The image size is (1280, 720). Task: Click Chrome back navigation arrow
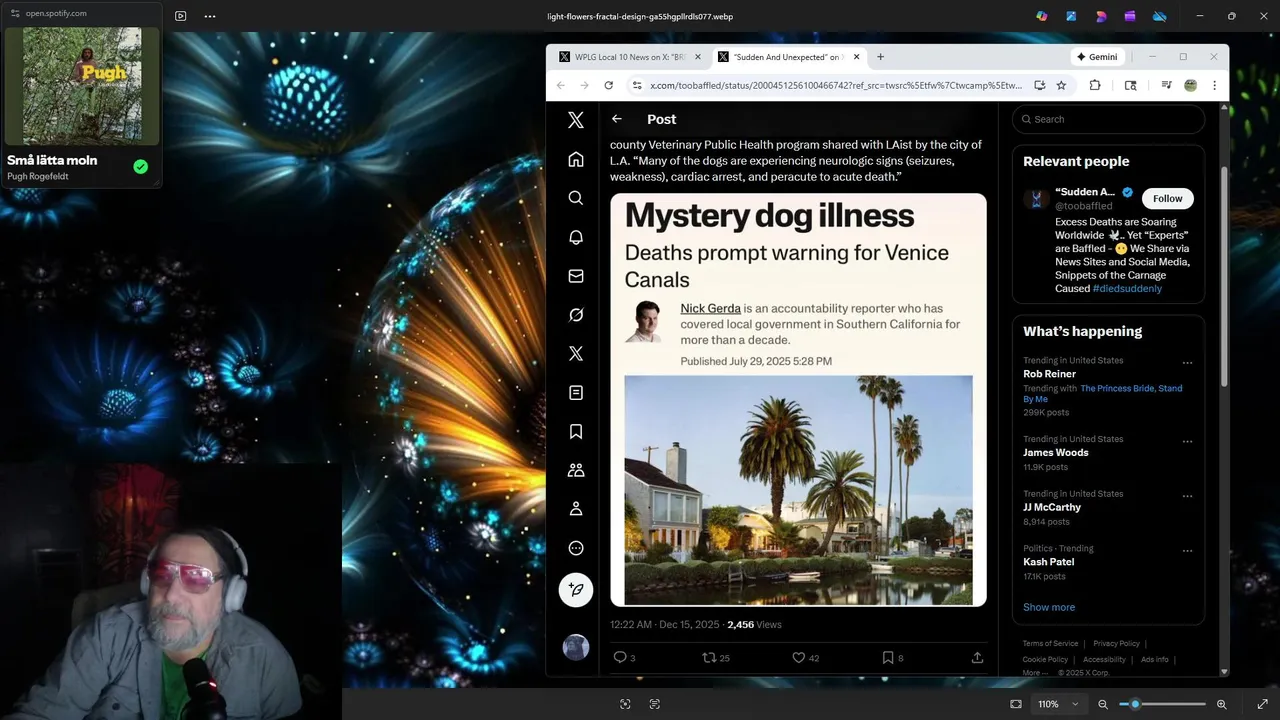click(x=561, y=85)
